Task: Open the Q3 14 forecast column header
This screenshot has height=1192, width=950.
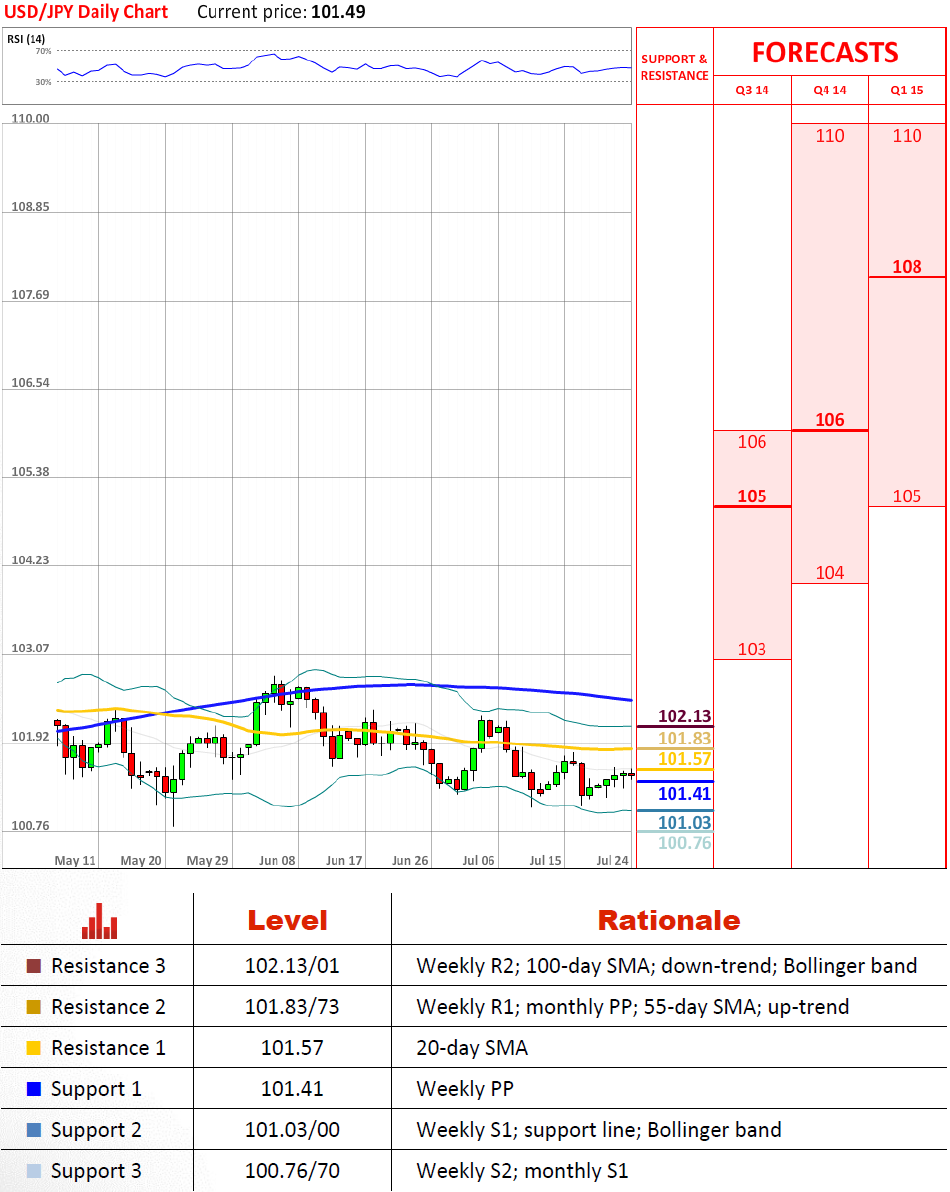Action: tap(752, 90)
